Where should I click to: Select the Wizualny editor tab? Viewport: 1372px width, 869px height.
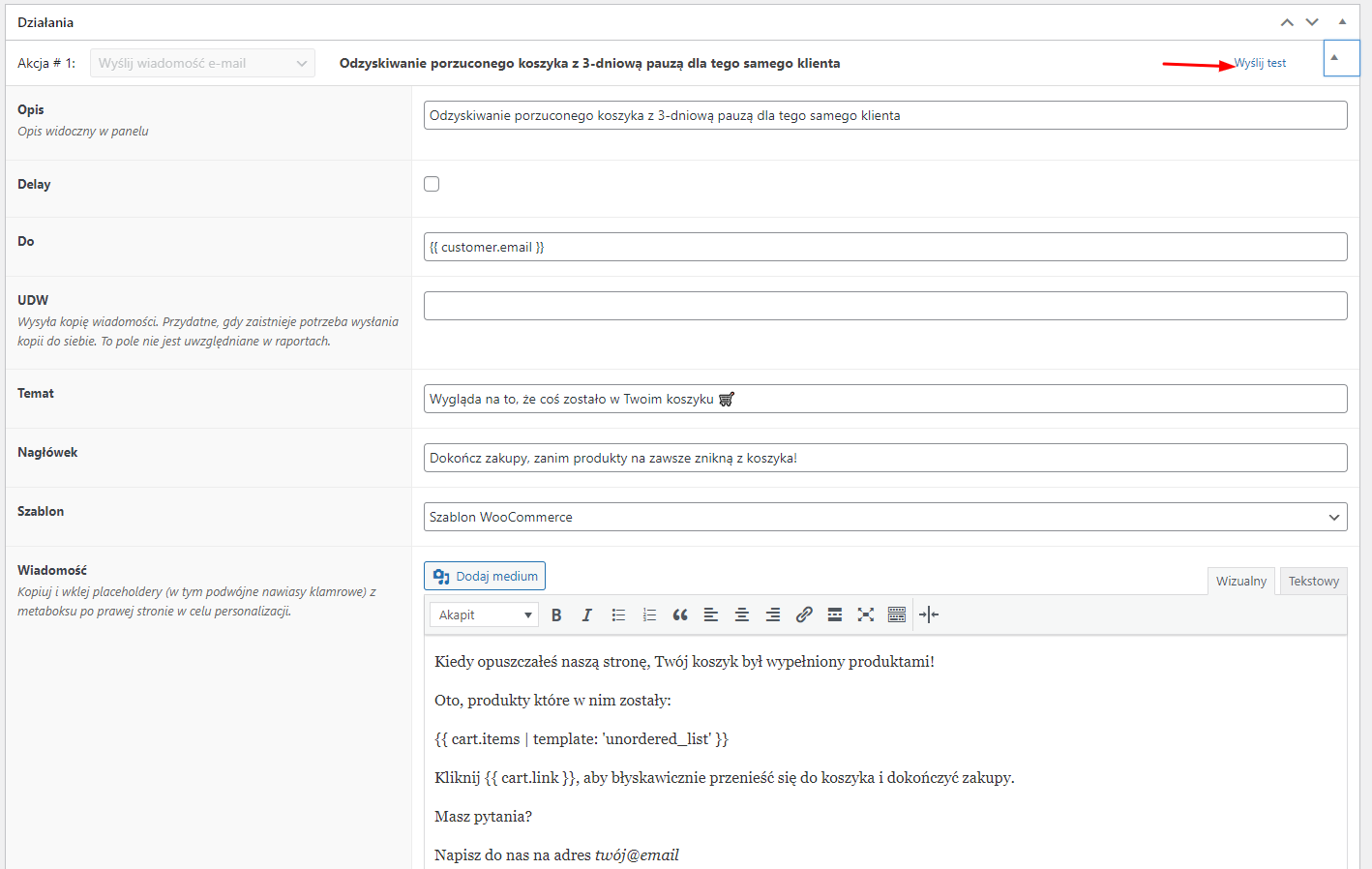pyautogui.click(x=1240, y=582)
